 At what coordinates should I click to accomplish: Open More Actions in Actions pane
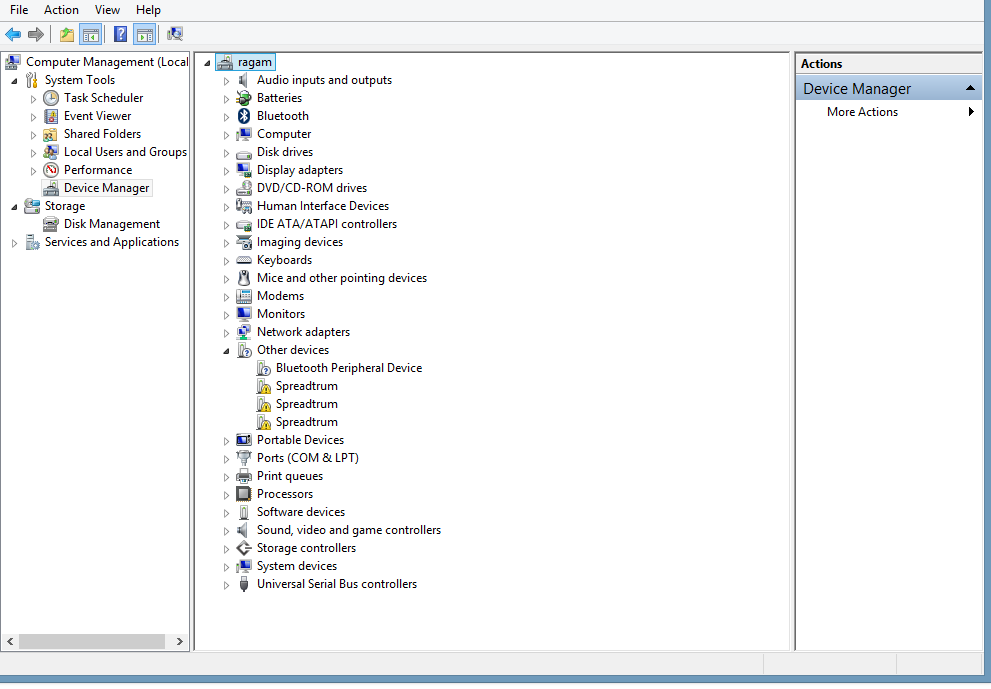[862, 112]
